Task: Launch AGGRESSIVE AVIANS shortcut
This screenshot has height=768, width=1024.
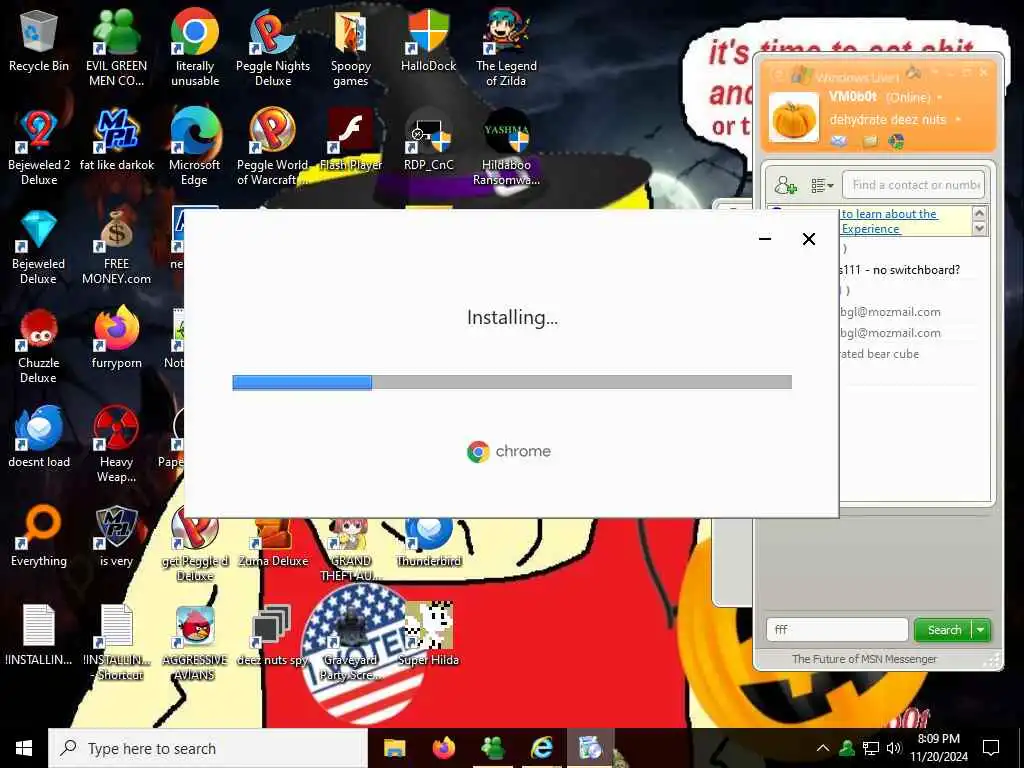Action: point(195,643)
